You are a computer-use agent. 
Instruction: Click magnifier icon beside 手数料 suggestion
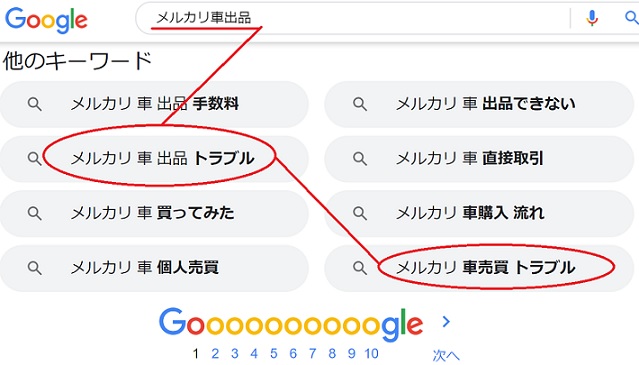[x=35, y=104]
